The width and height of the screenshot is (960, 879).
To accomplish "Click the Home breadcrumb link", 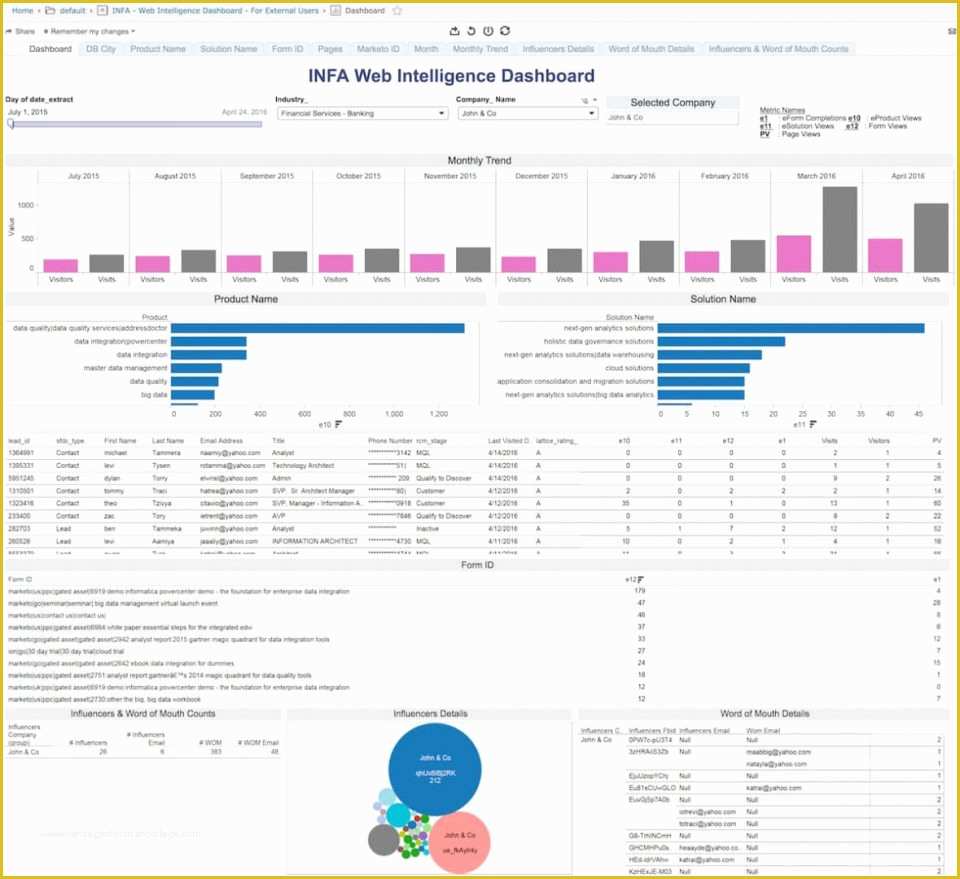I will 23,10.
